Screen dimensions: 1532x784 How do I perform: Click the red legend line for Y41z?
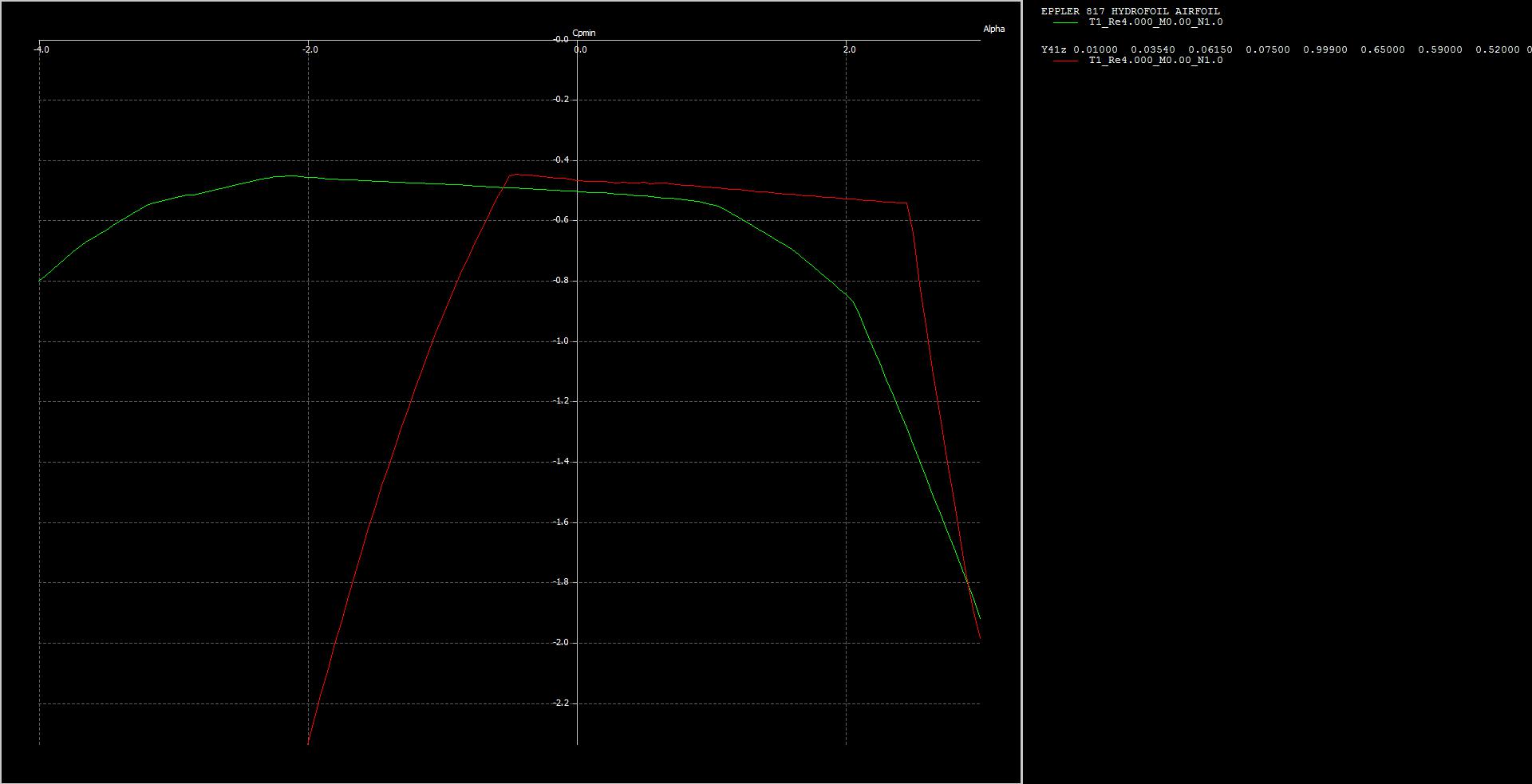pos(1065,61)
